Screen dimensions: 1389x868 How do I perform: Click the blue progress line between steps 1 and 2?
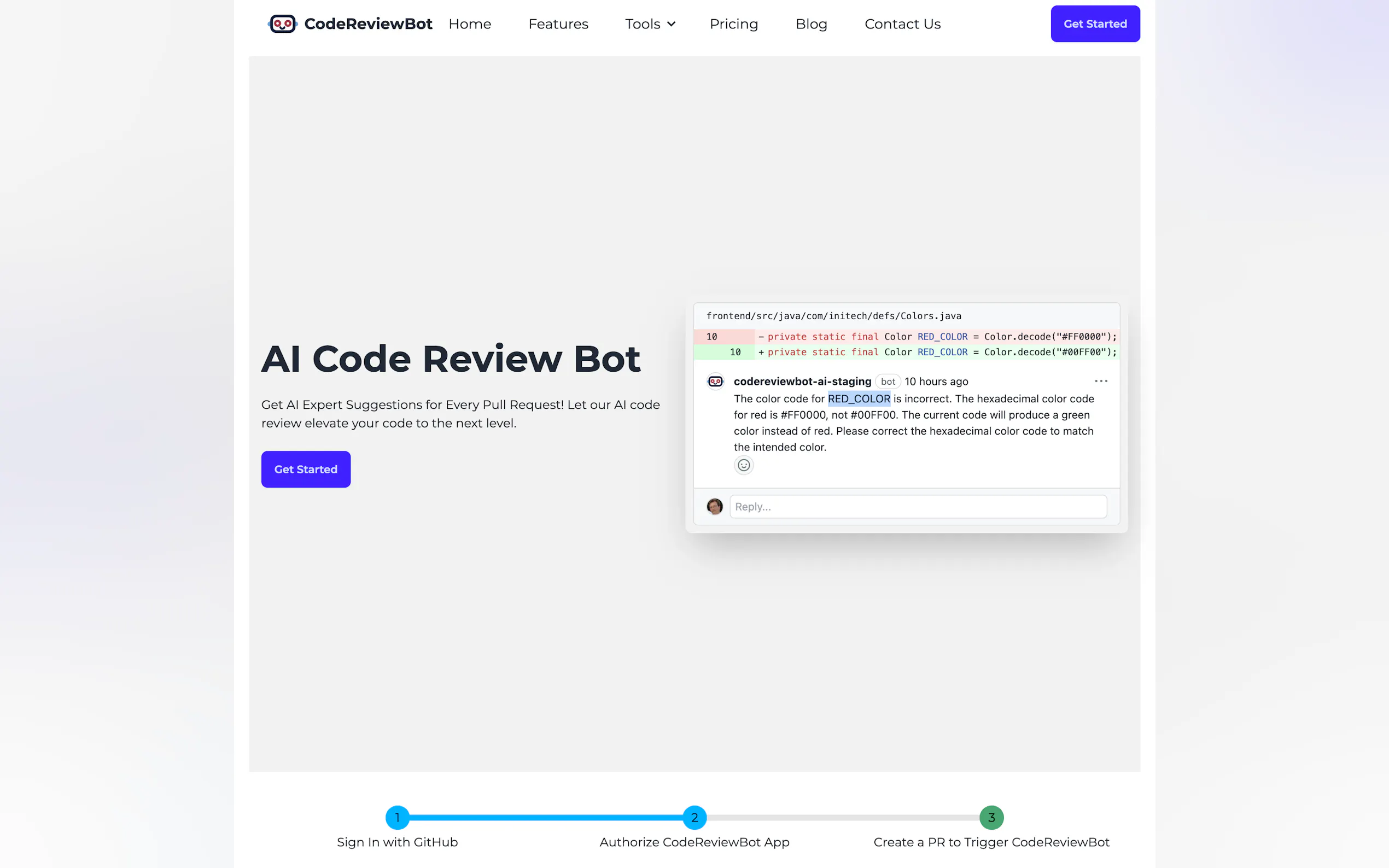tap(546, 818)
